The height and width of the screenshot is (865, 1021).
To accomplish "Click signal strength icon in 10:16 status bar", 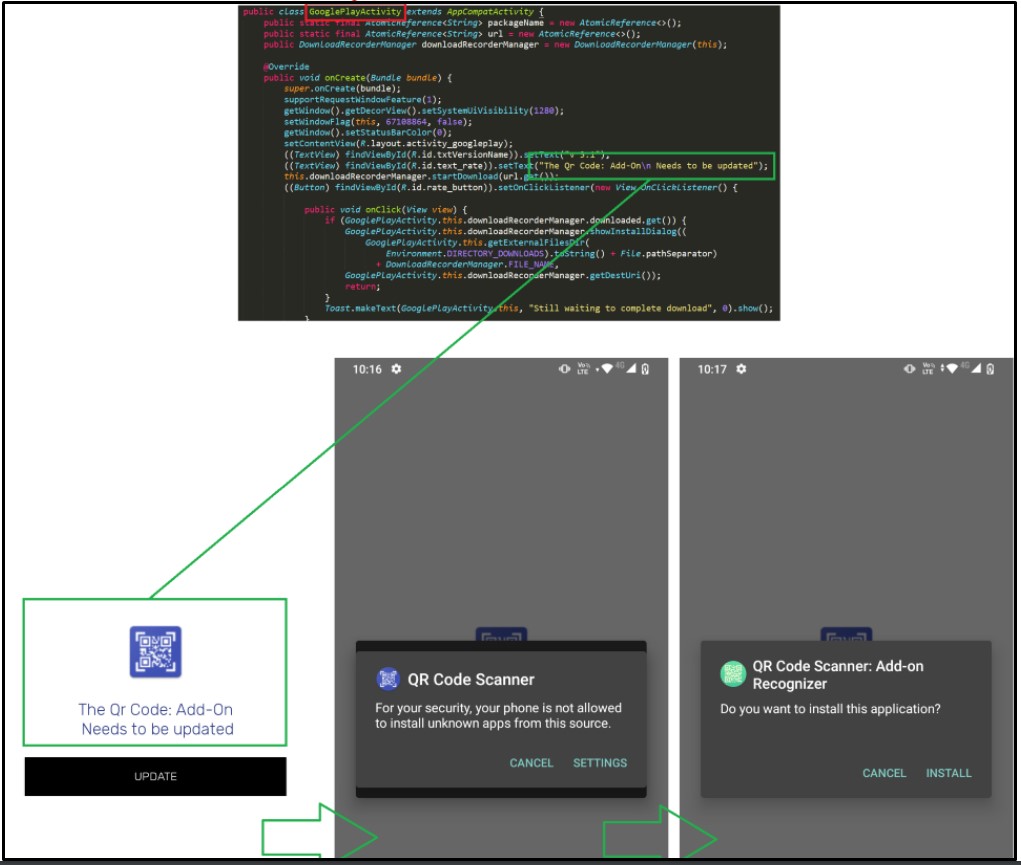I will tap(631, 369).
